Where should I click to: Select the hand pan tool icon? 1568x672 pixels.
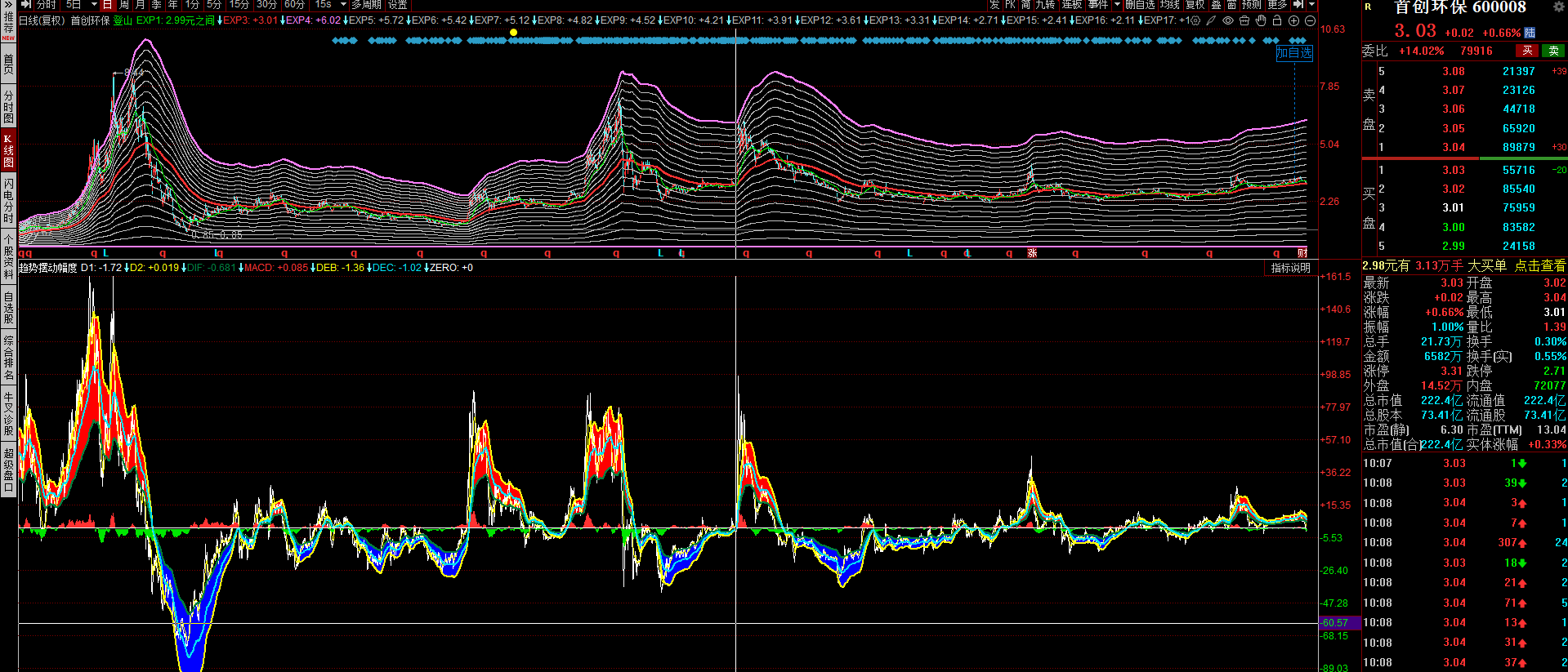[x=1261, y=20]
